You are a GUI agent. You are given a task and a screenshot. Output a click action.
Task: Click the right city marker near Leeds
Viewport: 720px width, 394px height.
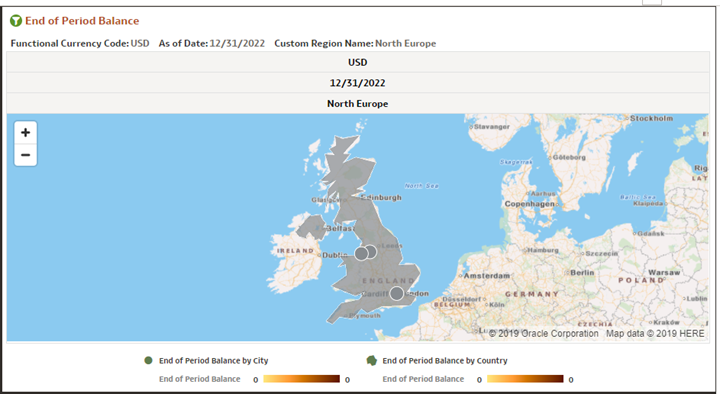click(x=371, y=251)
